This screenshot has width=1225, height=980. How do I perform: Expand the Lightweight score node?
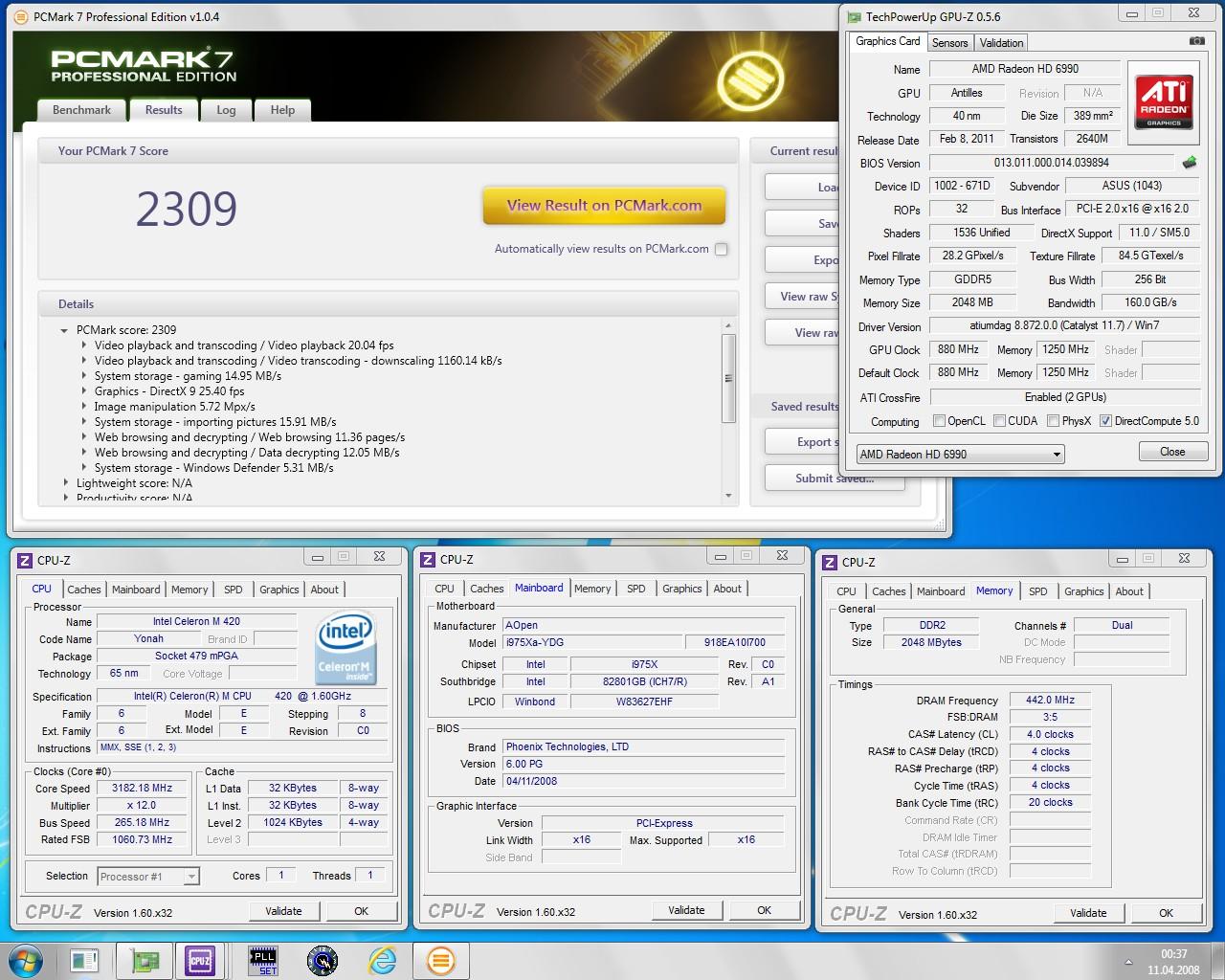pos(65,483)
